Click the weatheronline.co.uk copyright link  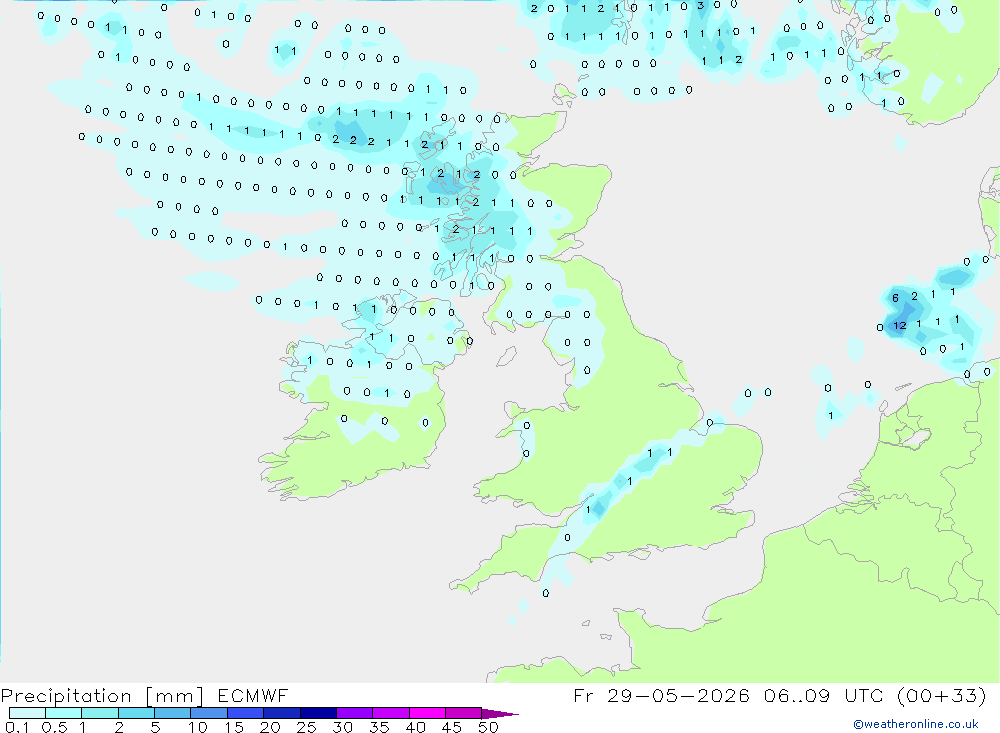(916, 724)
